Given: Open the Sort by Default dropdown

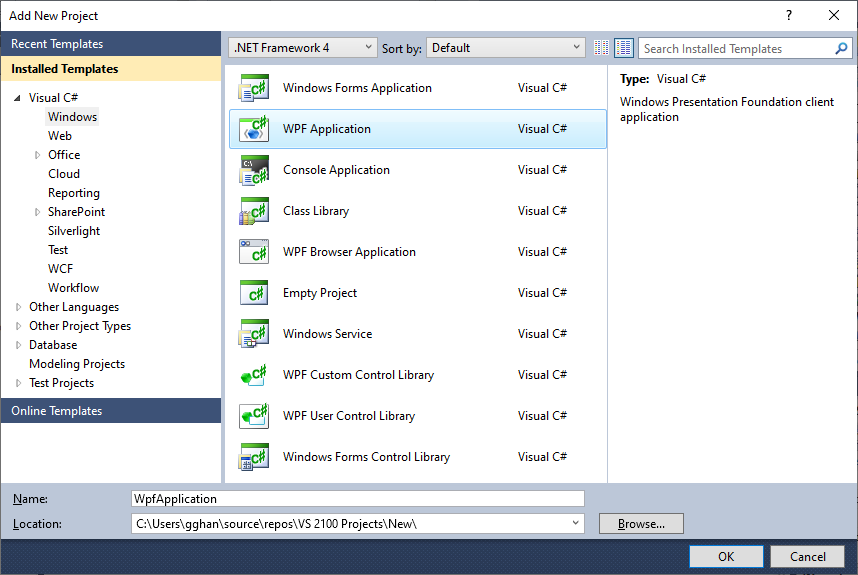Looking at the screenshot, I should point(506,48).
